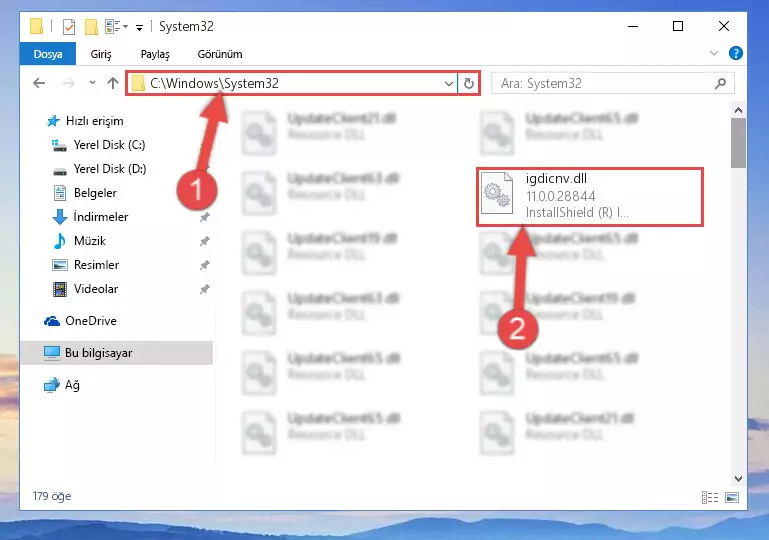Refresh the System32 folder view
769x540 pixels.
pos(469,83)
